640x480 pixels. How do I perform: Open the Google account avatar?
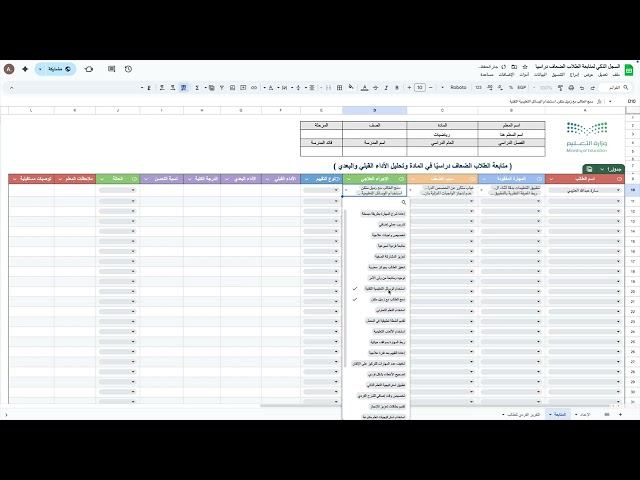9,69
